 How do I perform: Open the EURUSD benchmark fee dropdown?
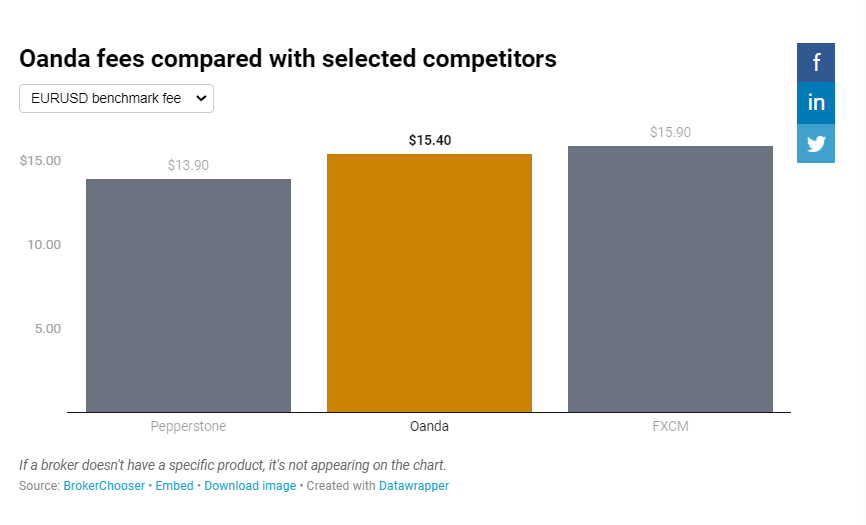click(x=116, y=99)
